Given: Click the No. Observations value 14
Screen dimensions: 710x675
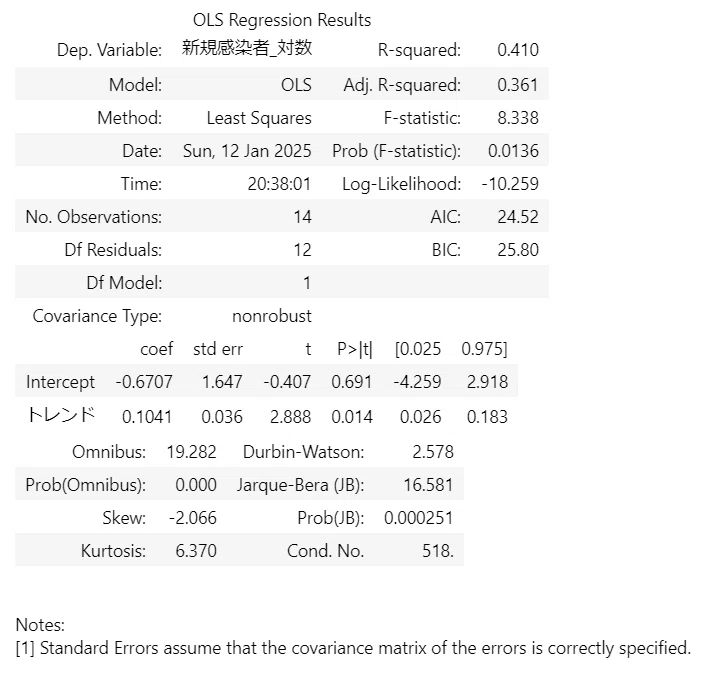Looking at the screenshot, I should [302, 217].
